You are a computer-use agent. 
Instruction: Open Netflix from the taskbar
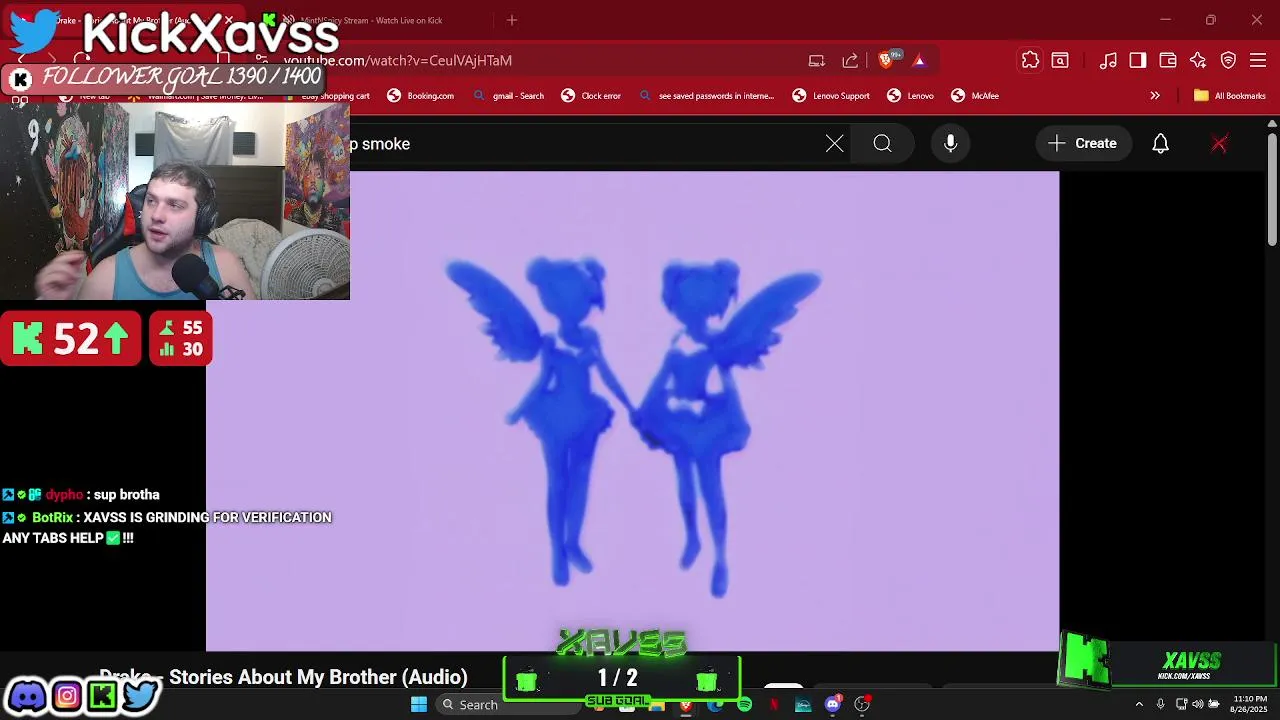click(x=774, y=705)
